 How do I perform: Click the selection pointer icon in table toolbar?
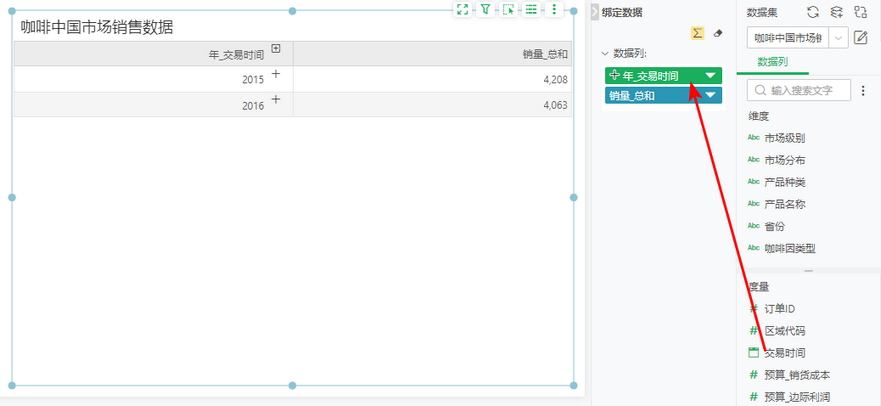(x=508, y=9)
